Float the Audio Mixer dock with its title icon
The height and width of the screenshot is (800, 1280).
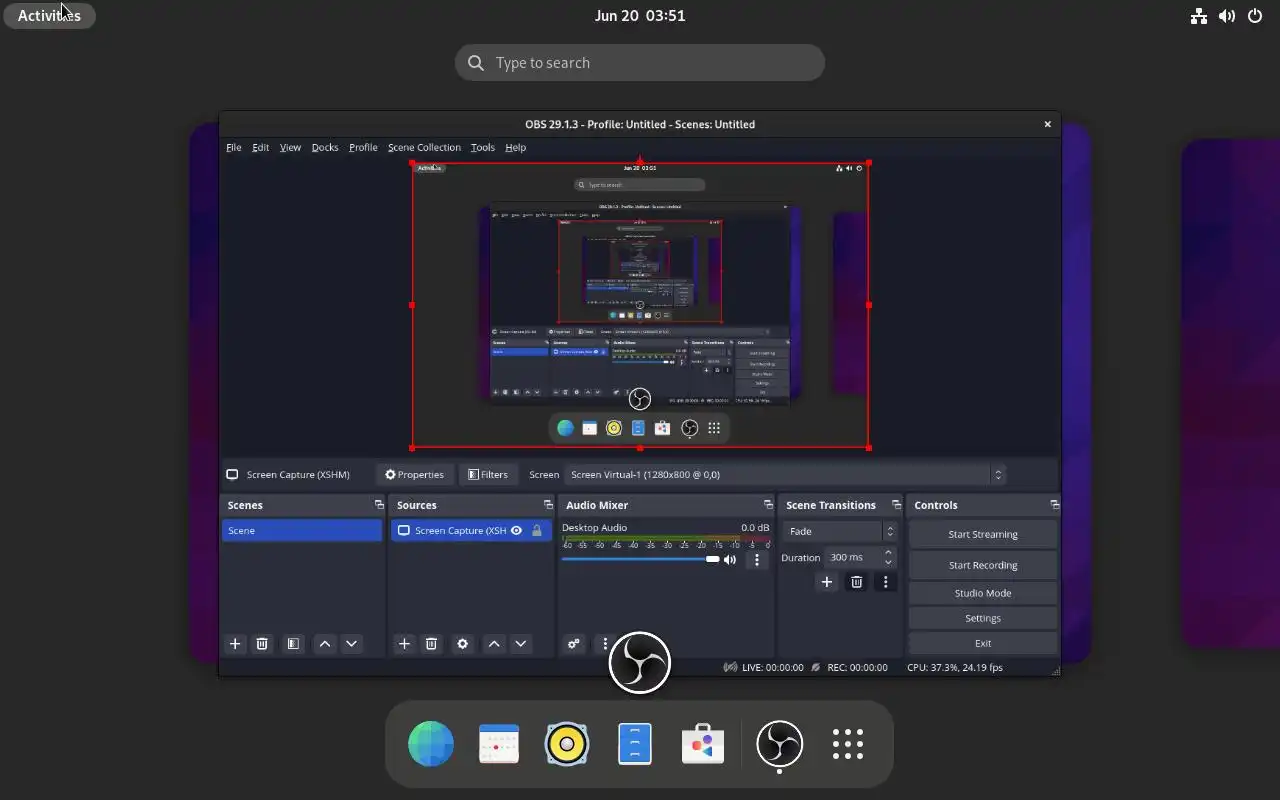[768, 505]
